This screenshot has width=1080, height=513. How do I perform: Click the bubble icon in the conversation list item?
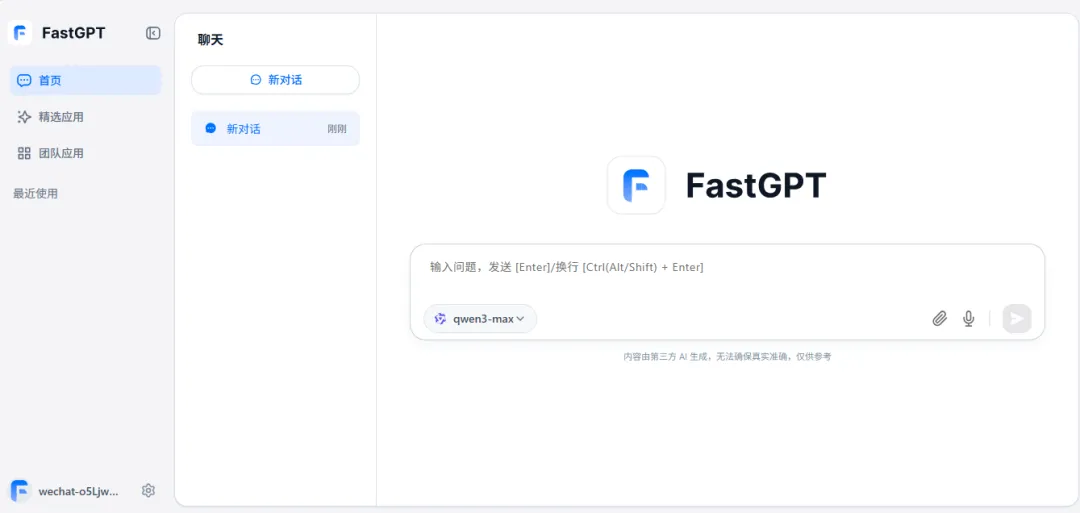pyautogui.click(x=211, y=128)
